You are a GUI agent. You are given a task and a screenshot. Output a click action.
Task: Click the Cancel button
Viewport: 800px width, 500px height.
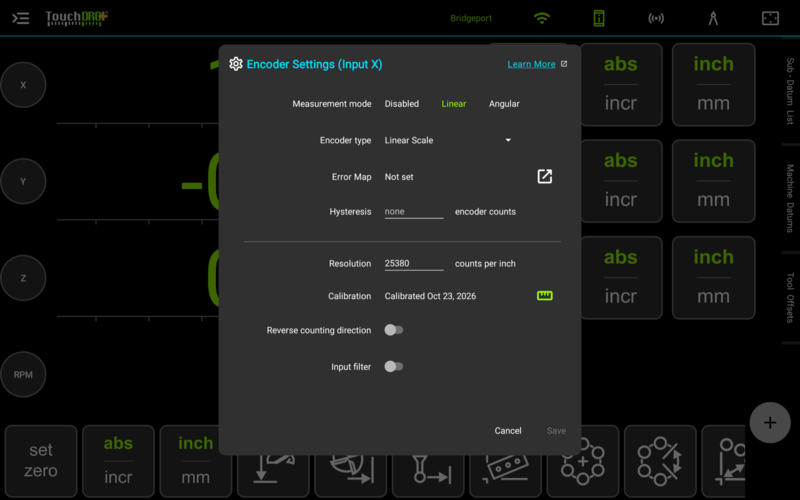pos(508,431)
